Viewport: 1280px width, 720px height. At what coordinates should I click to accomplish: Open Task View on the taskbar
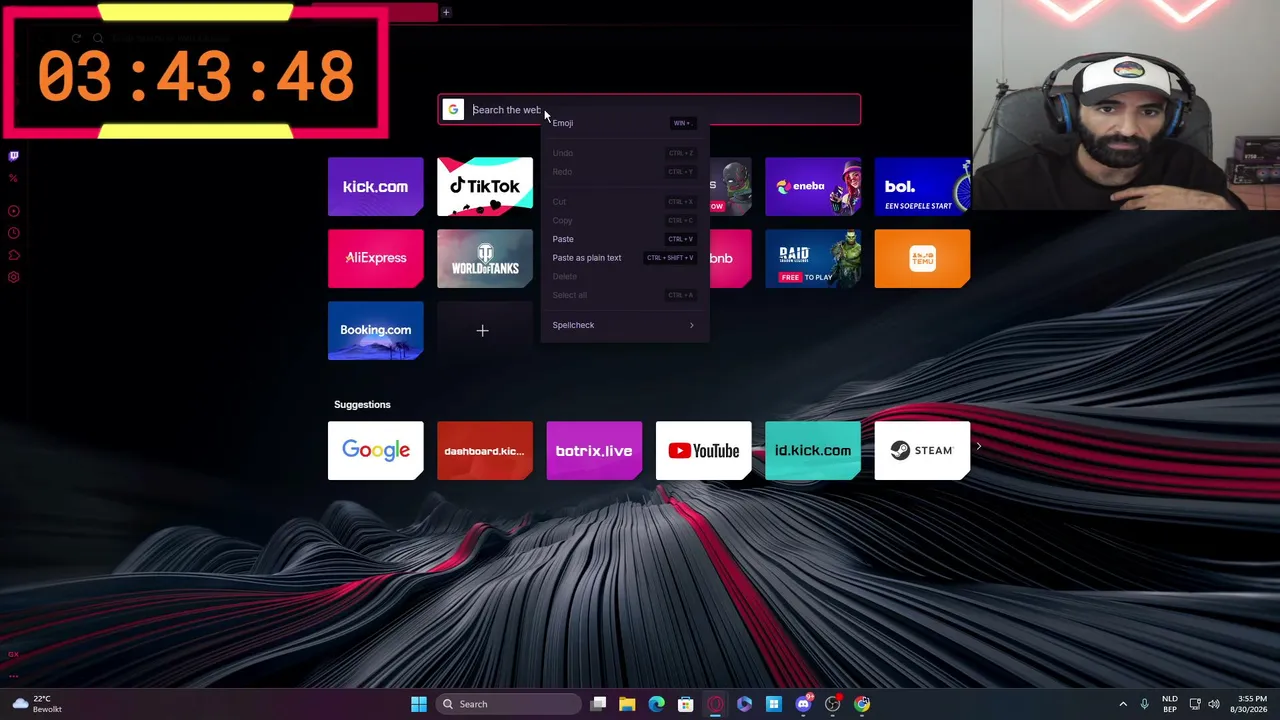pyautogui.click(x=598, y=704)
